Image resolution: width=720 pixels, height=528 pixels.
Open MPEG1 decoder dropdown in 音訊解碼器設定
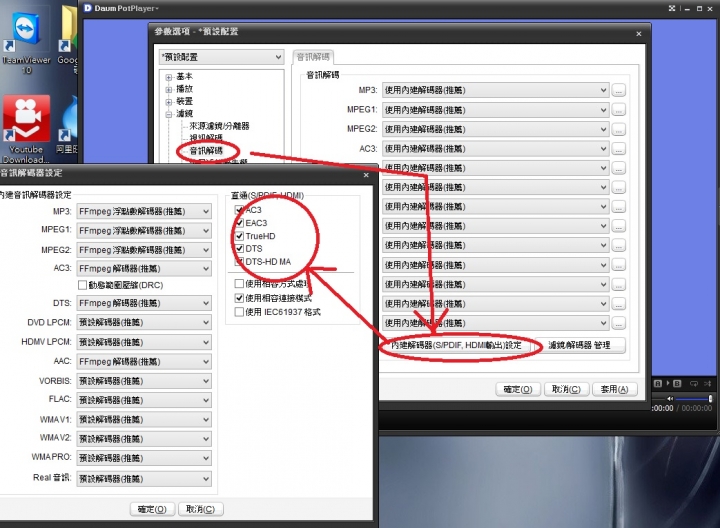point(144,230)
